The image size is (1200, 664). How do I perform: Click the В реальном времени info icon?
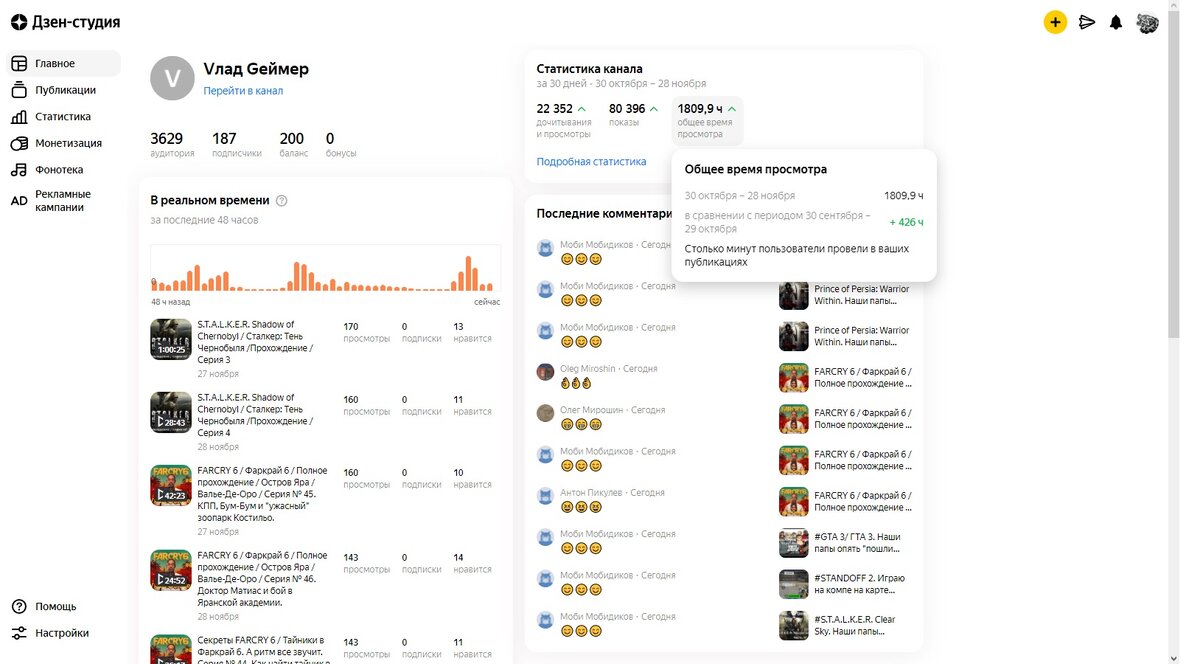click(x=281, y=200)
